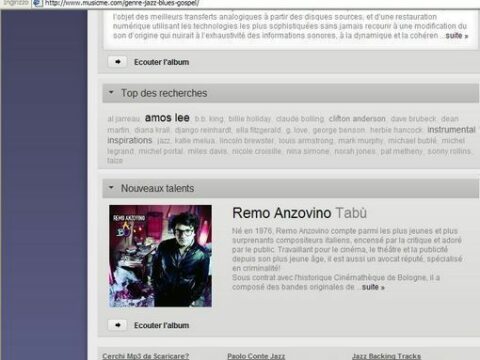The height and width of the screenshot is (360, 480).
Task: Open the 'Jazz Backing Tracks' ad link
Action: pyautogui.click(x=386, y=356)
